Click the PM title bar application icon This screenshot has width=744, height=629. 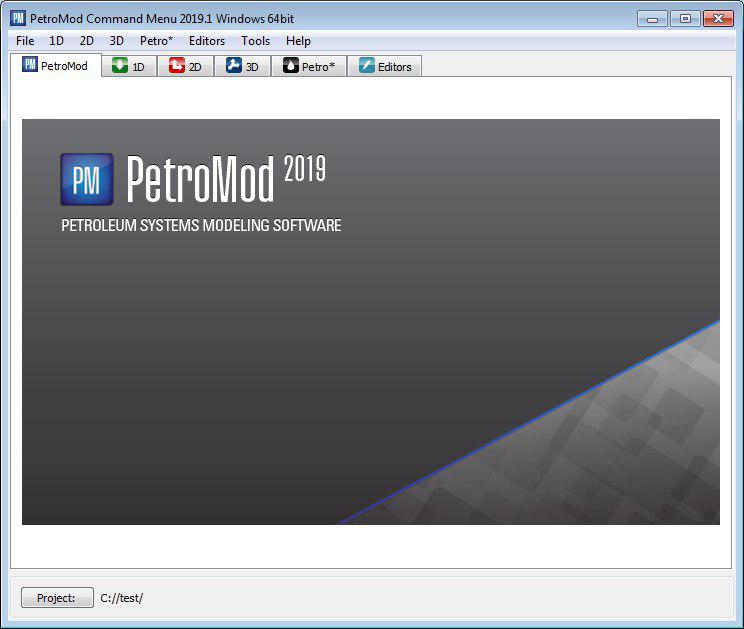click(x=18, y=18)
